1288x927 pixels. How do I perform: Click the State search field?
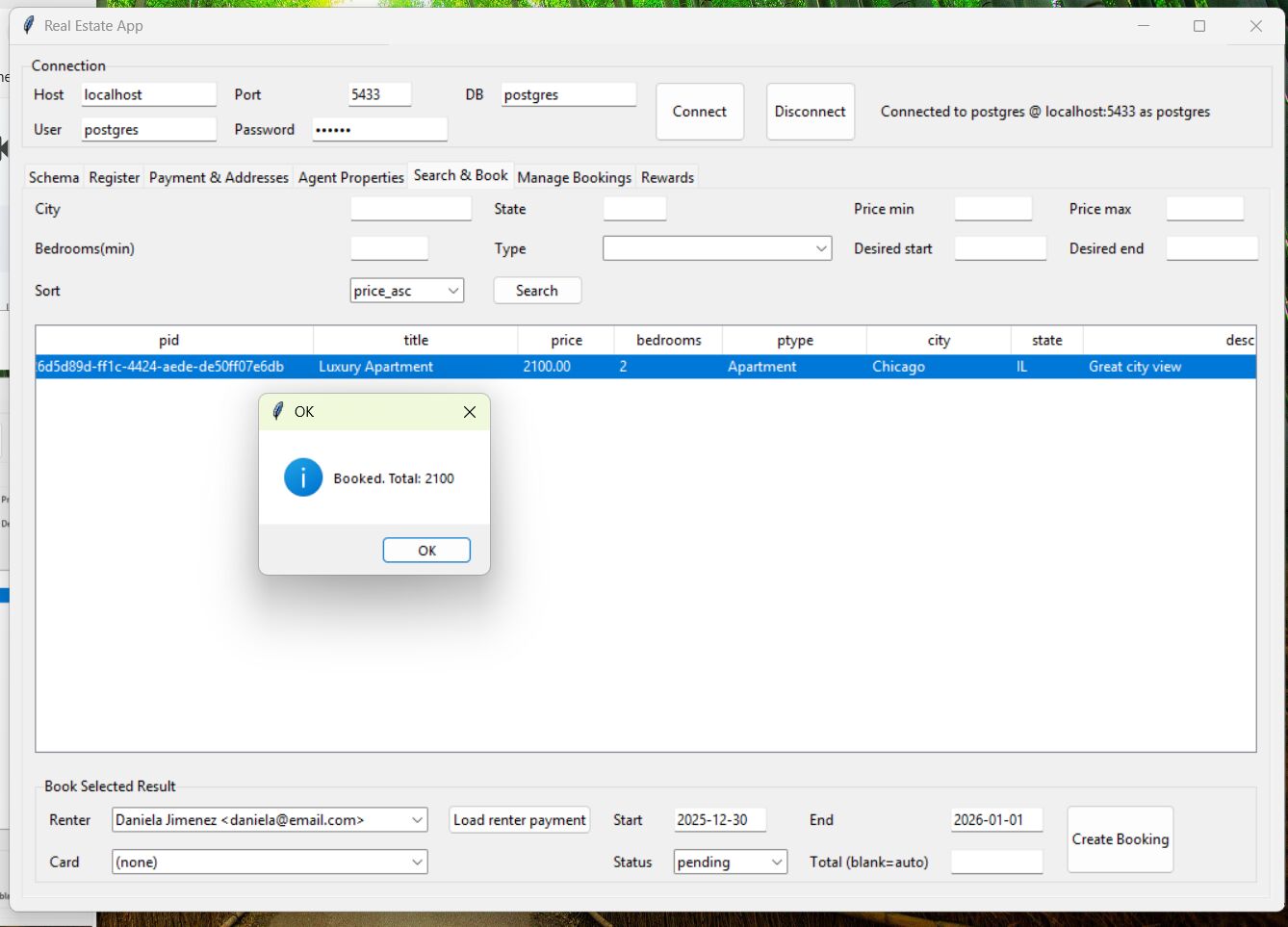click(x=634, y=209)
